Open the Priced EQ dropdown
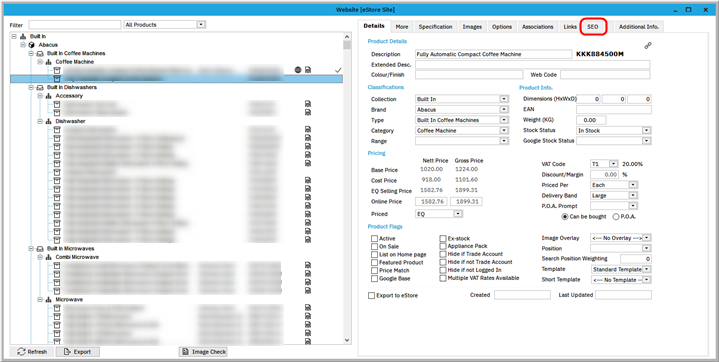 (458, 214)
